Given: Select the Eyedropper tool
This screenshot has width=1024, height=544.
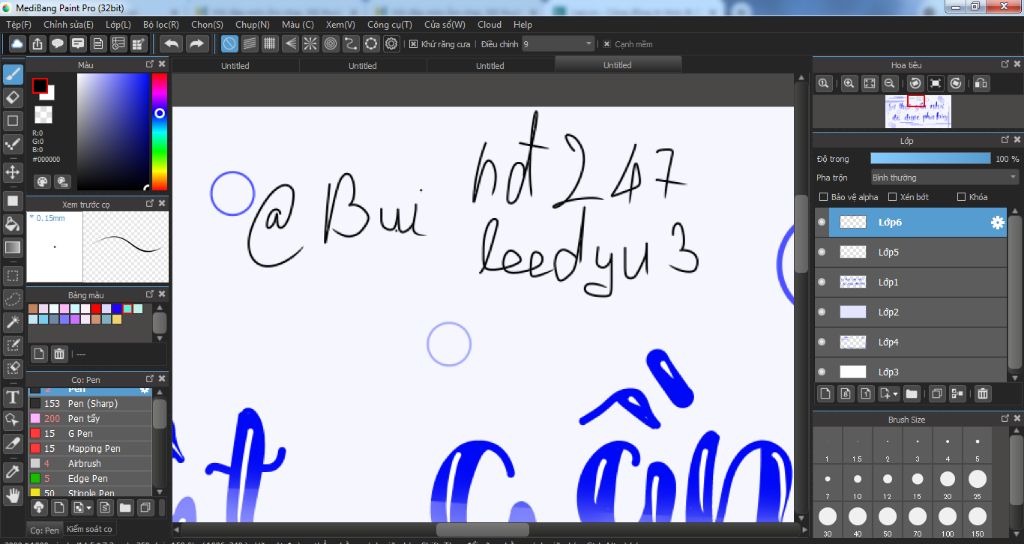Looking at the screenshot, I should pyautogui.click(x=12, y=471).
